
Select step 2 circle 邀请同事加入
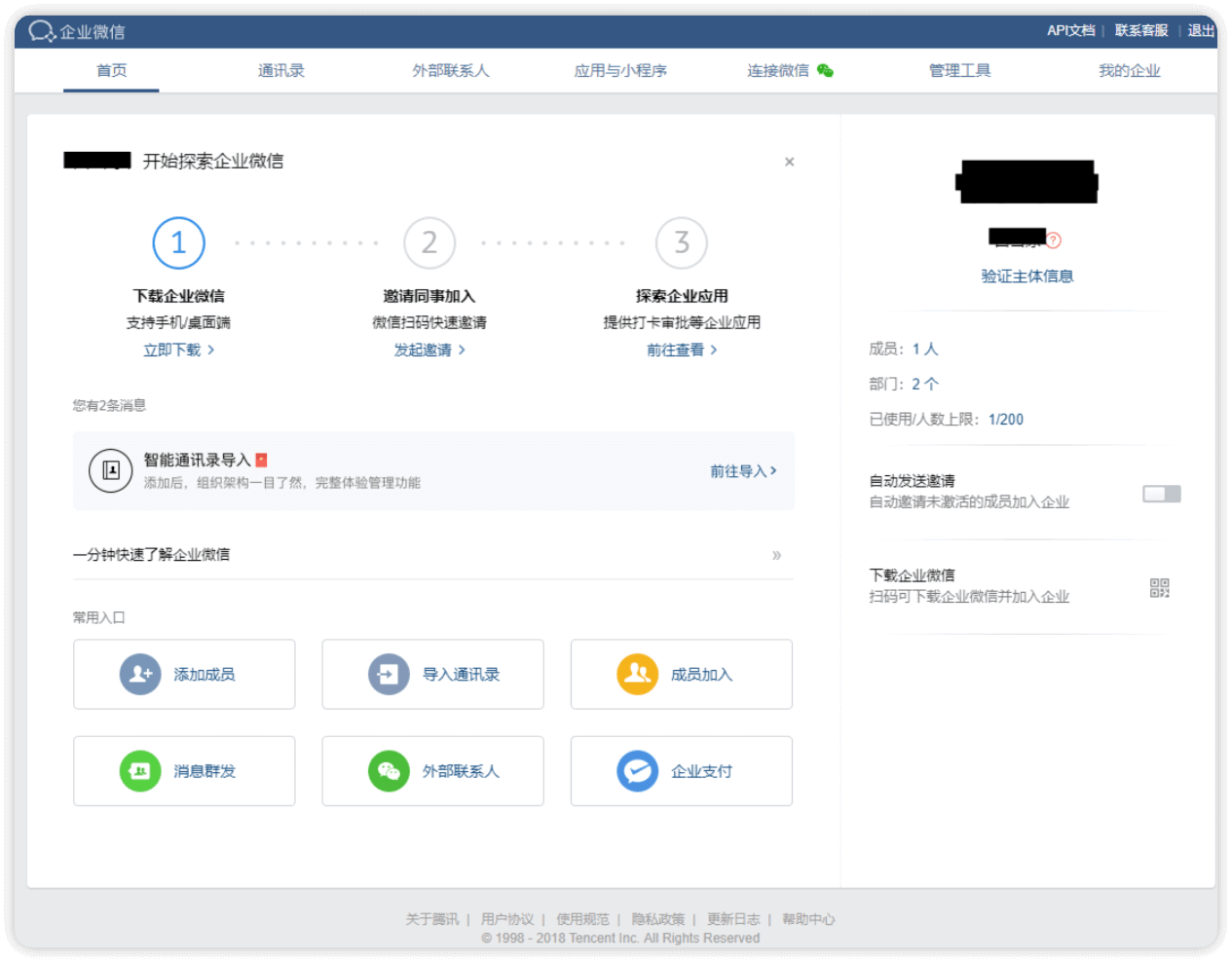pos(429,242)
